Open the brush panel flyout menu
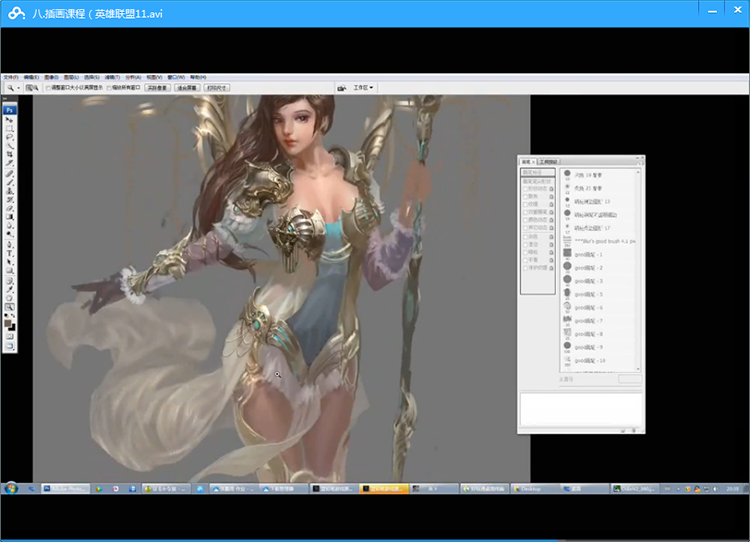This screenshot has width=750, height=542. (x=640, y=163)
